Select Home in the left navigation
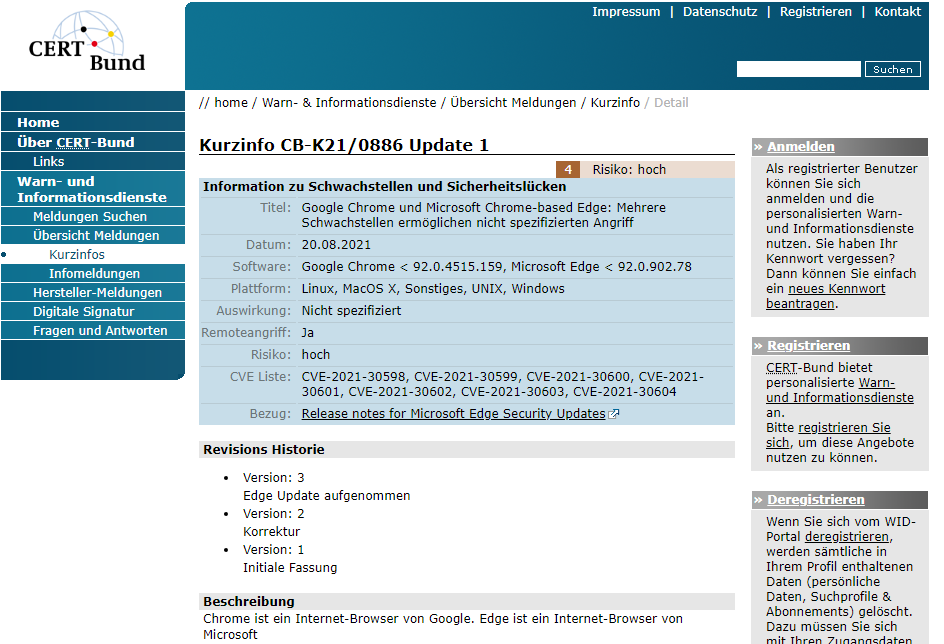The width and height of the screenshot is (944, 644). pyautogui.click(x=93, y=122)
